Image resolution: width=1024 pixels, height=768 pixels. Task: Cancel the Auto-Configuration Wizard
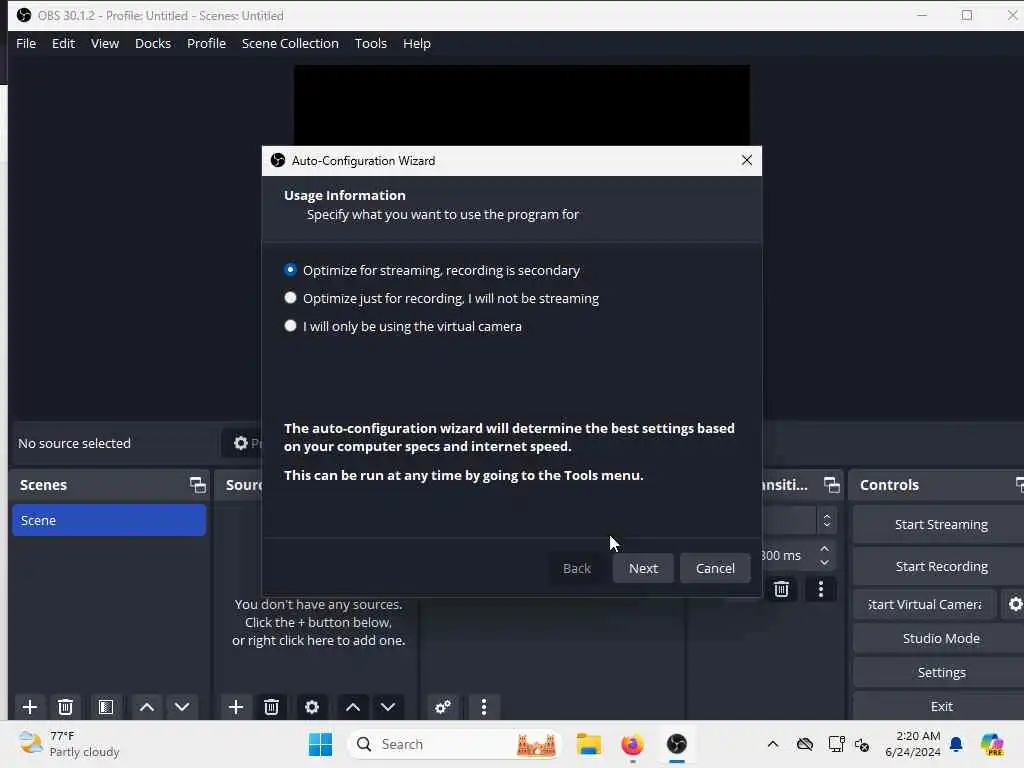pos(715,568)
